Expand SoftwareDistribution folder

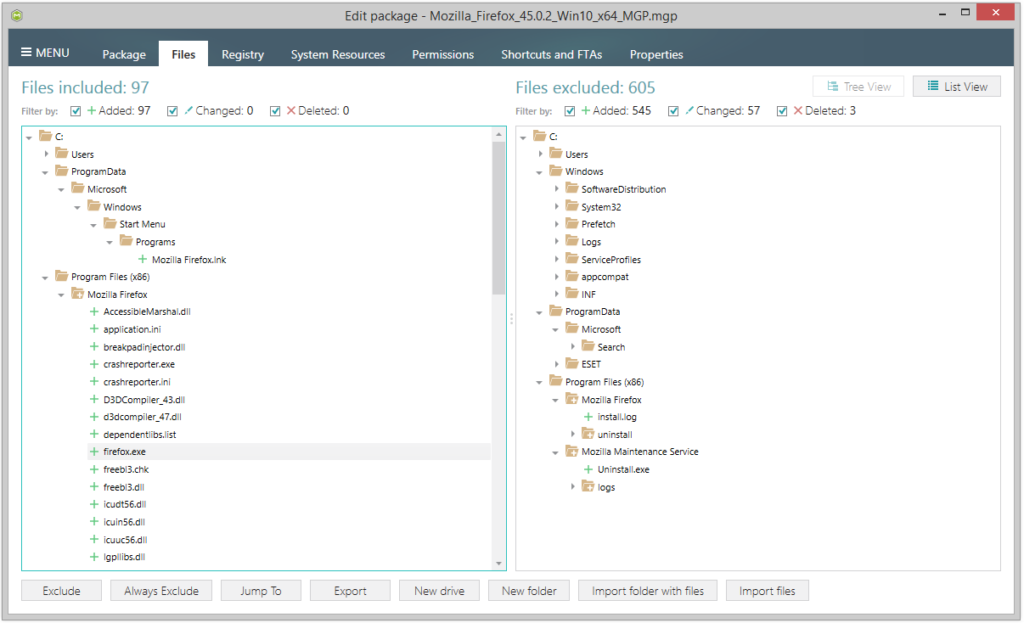(556, 189)
